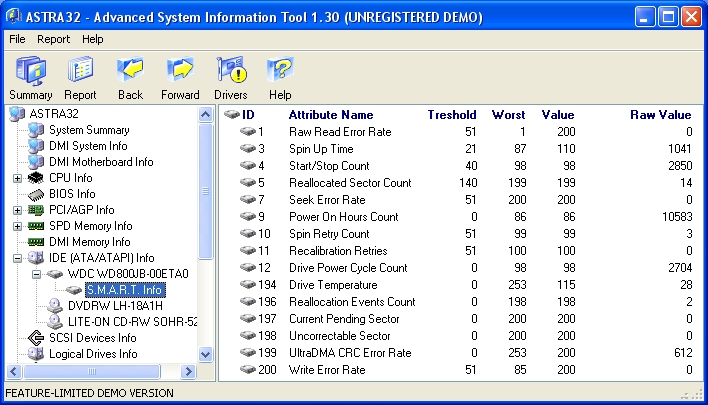The height and width of the screenshot is (405, 708).
Task: Click the DMI System Info icon
Action: (36, 146)
